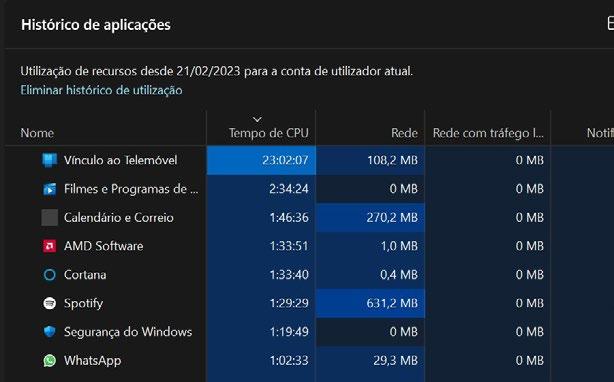The height and width of the screenshot is (382, 614).
Task: Sort by the Nome column header
Action: click(37, 133)
